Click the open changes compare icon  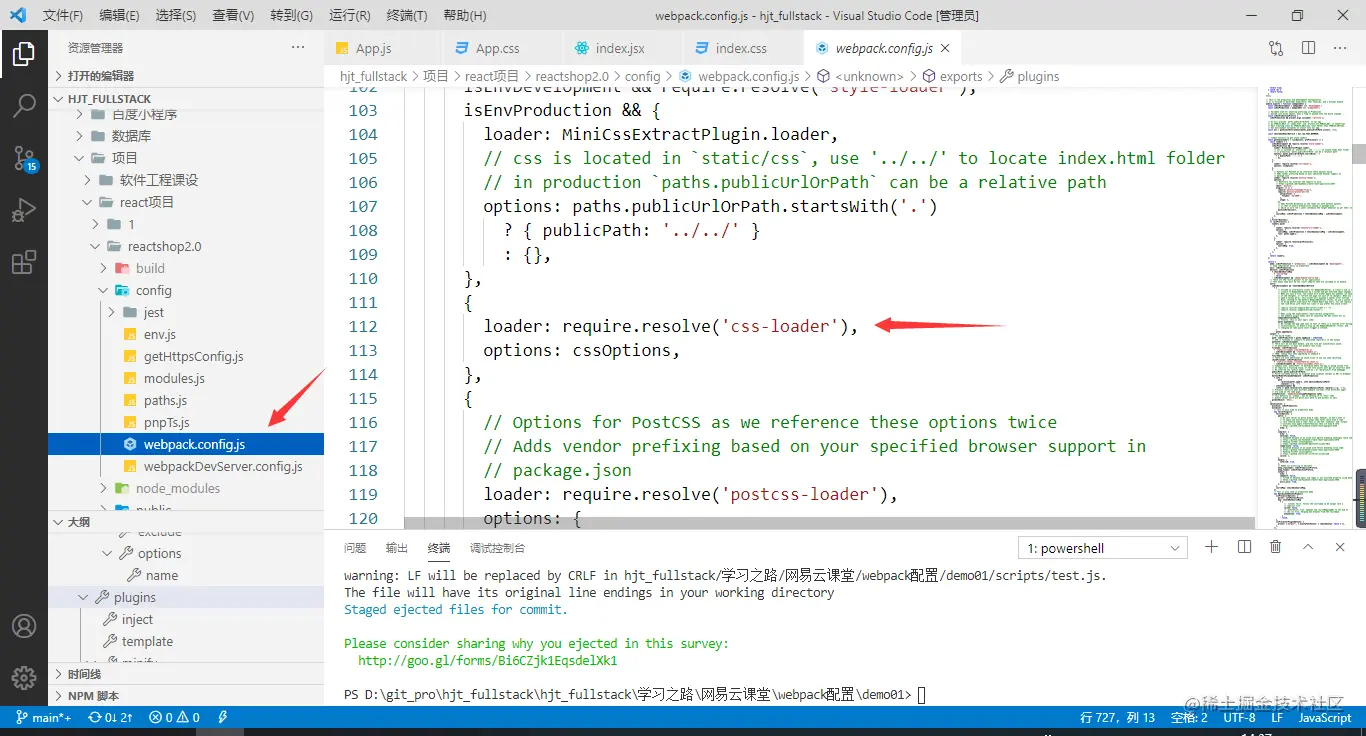tap(1276, 48)
